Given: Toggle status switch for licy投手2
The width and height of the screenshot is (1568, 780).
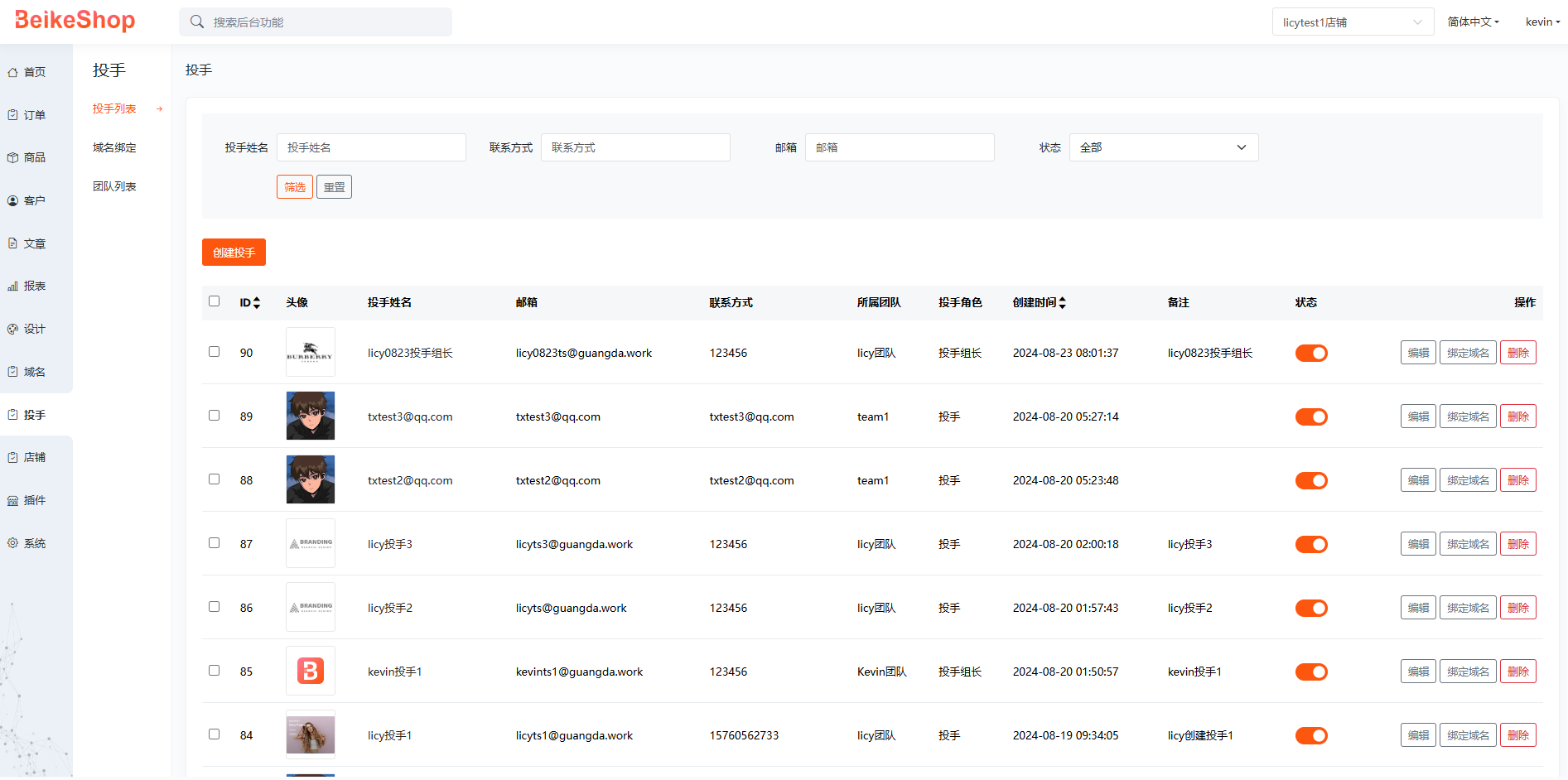Looking at the screenshot, I should 1311,609.
